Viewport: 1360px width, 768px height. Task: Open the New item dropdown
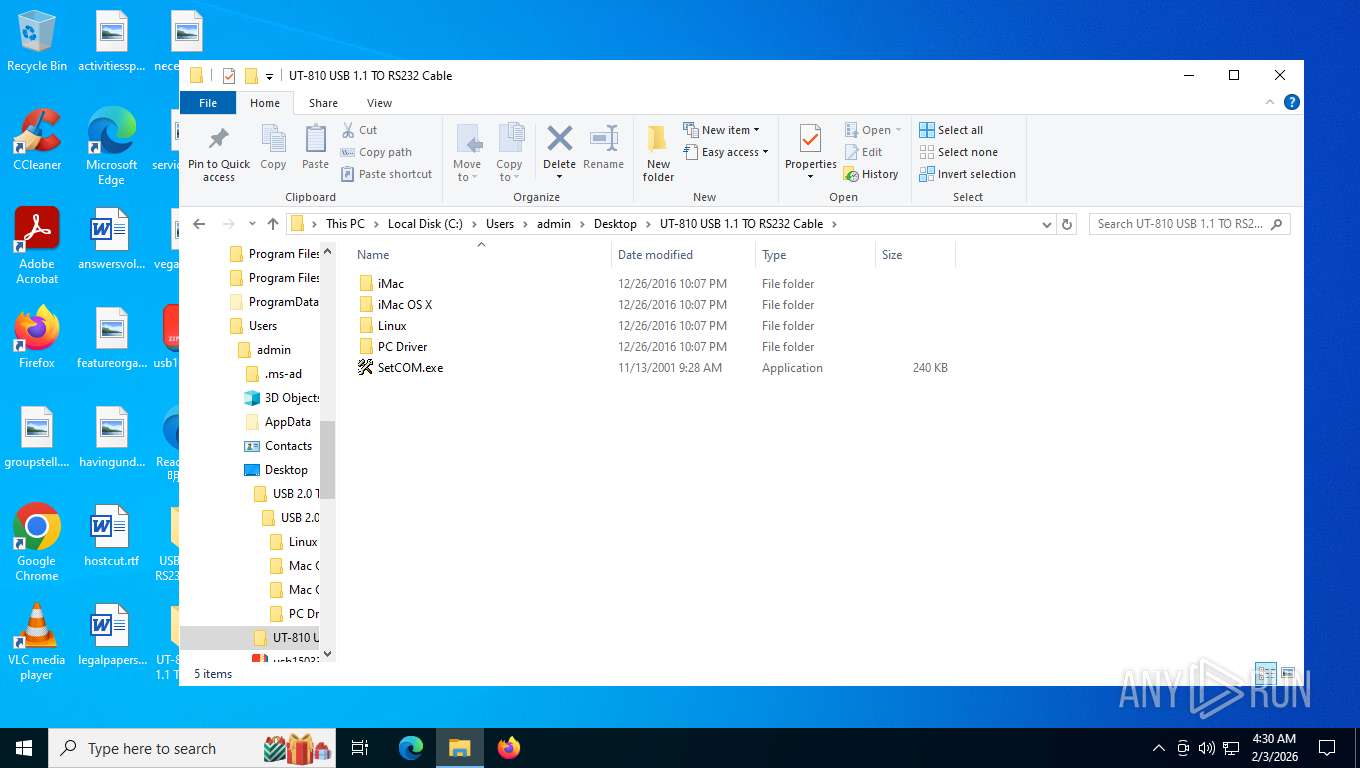click(x=721, y=130)
